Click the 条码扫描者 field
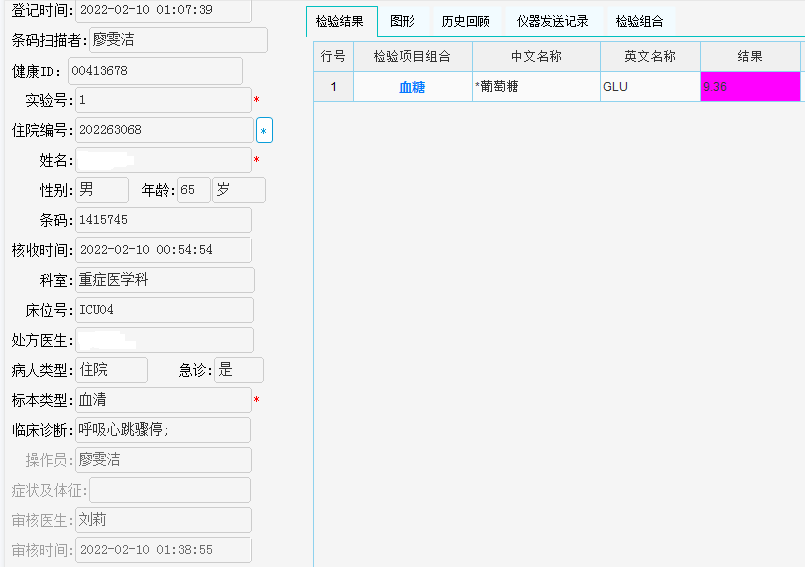 tap(178, 40)
